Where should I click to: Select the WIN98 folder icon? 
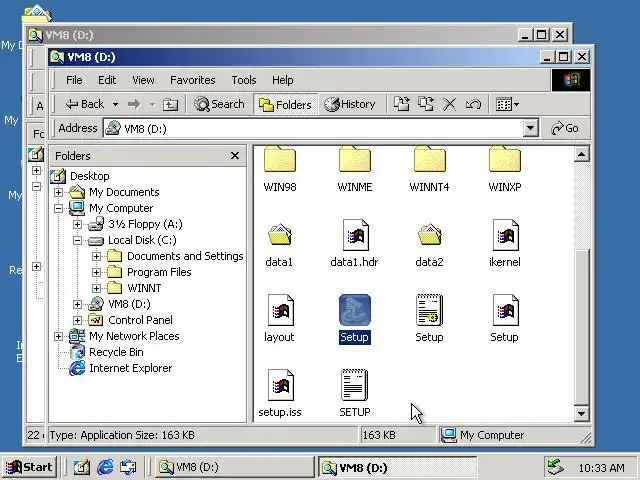click(280, 160)
